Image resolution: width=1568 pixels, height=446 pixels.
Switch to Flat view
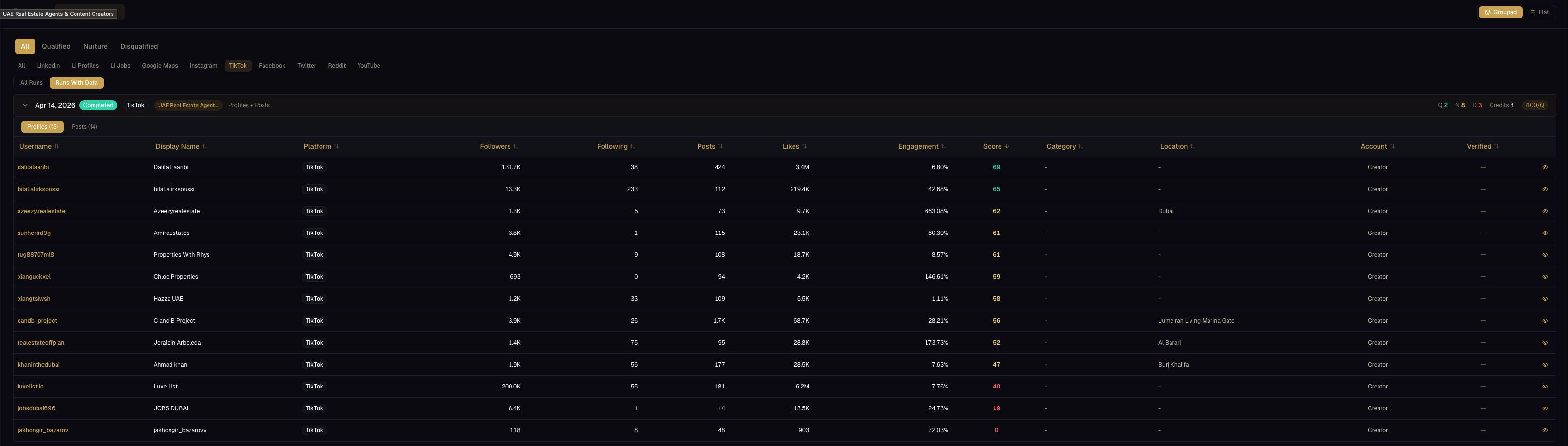[1539, 12]
